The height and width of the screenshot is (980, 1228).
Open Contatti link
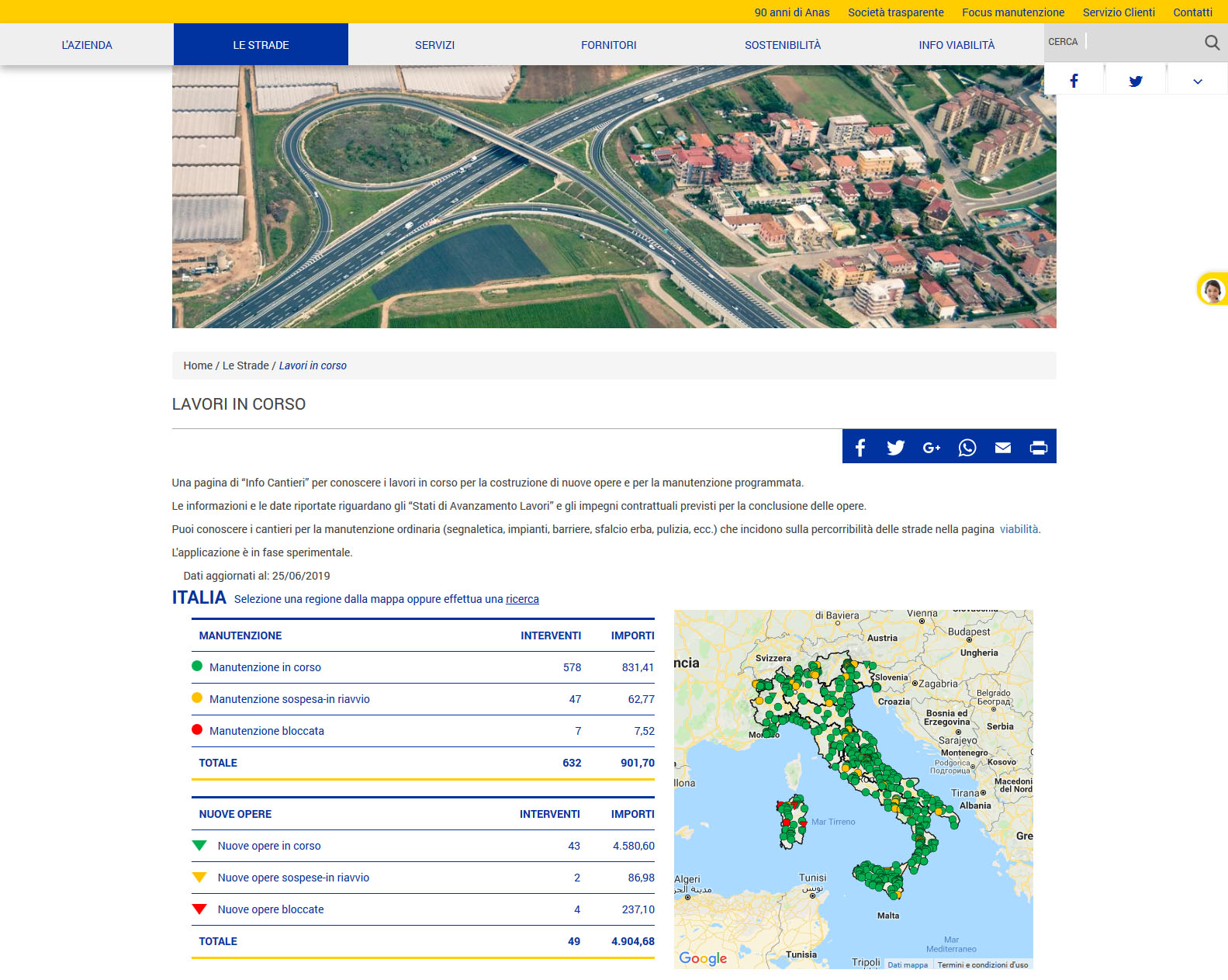[1192, 12]
